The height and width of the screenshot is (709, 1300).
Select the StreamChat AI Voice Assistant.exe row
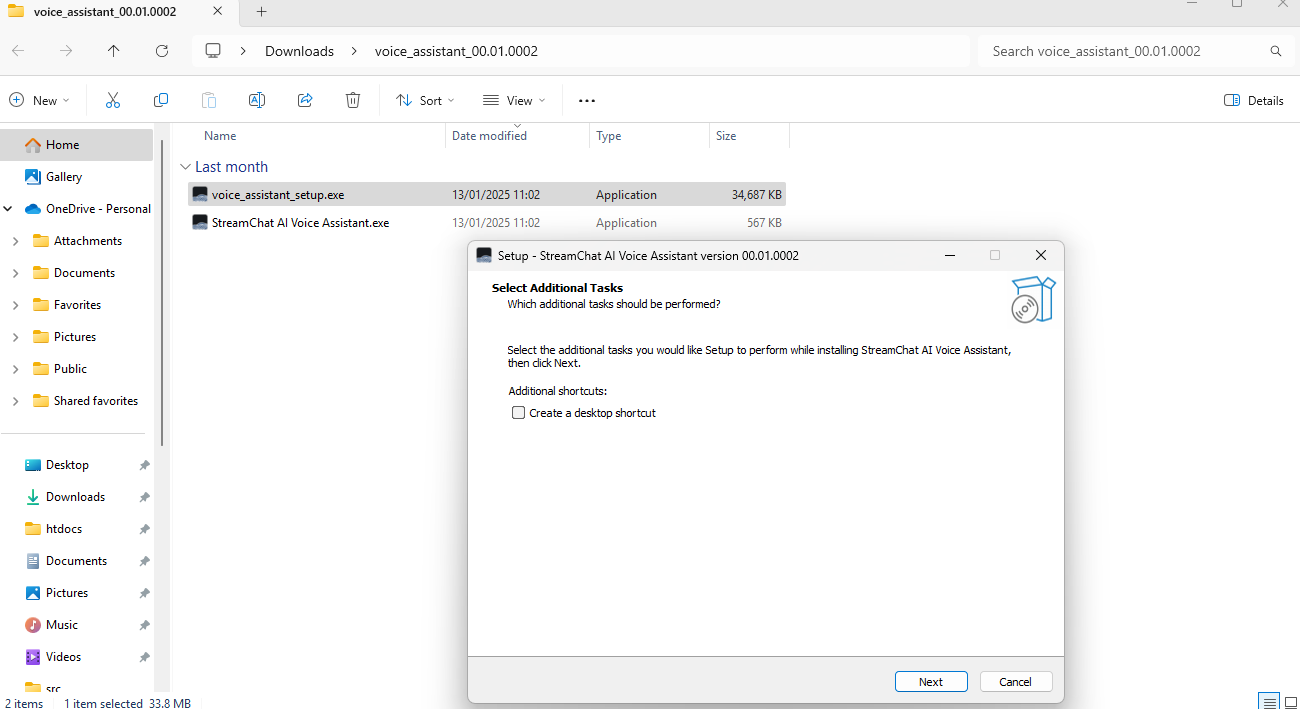(487, 223)
